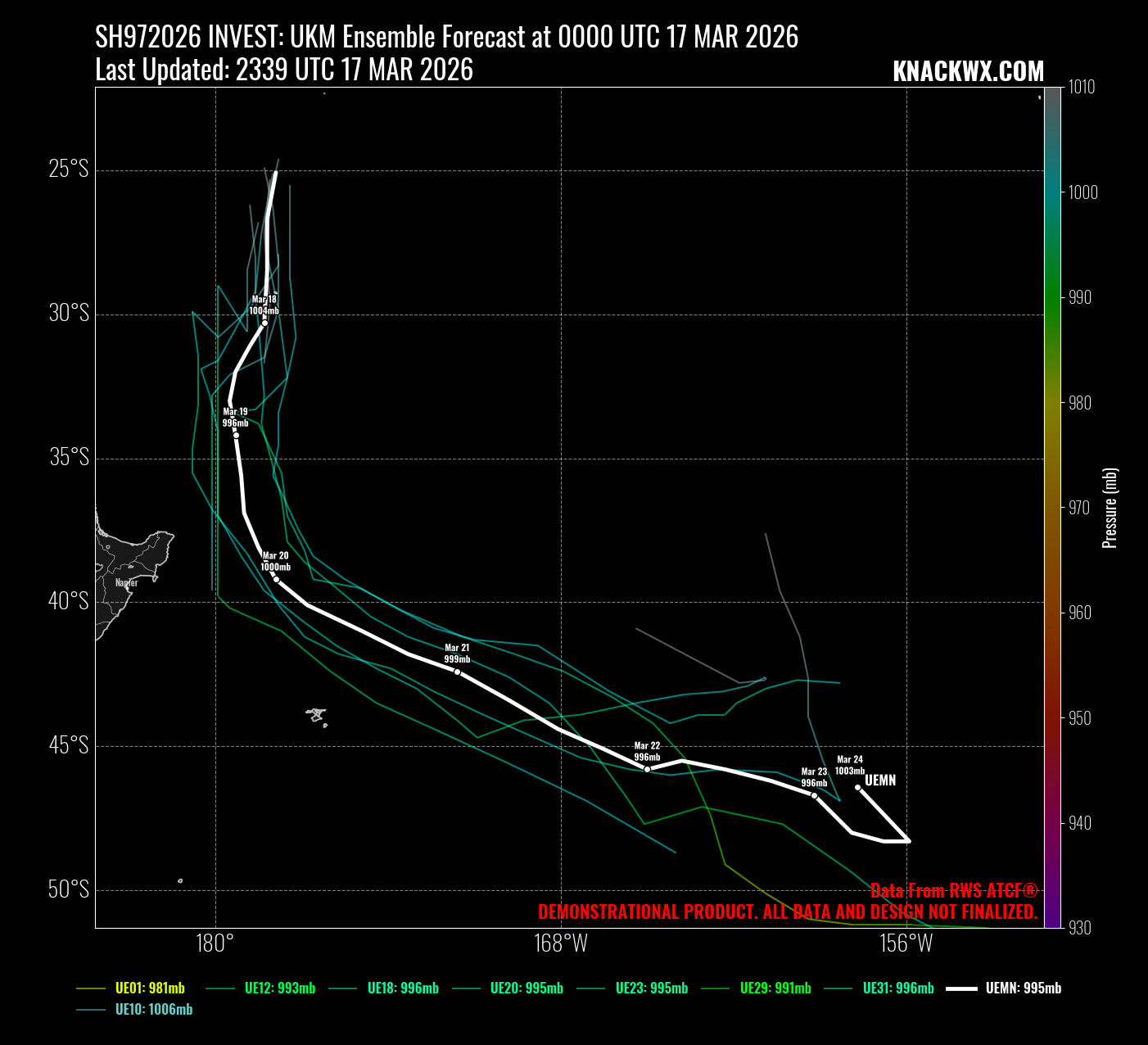This screenshot has width=1148, height=1045.
Task: Click the red Data From RWS ATCF text
Action: pyautogui.click(x=954, y=891)
